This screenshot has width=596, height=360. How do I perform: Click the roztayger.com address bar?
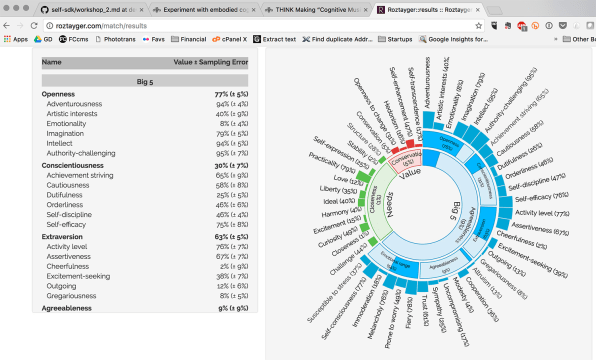(x=262, y=26)
